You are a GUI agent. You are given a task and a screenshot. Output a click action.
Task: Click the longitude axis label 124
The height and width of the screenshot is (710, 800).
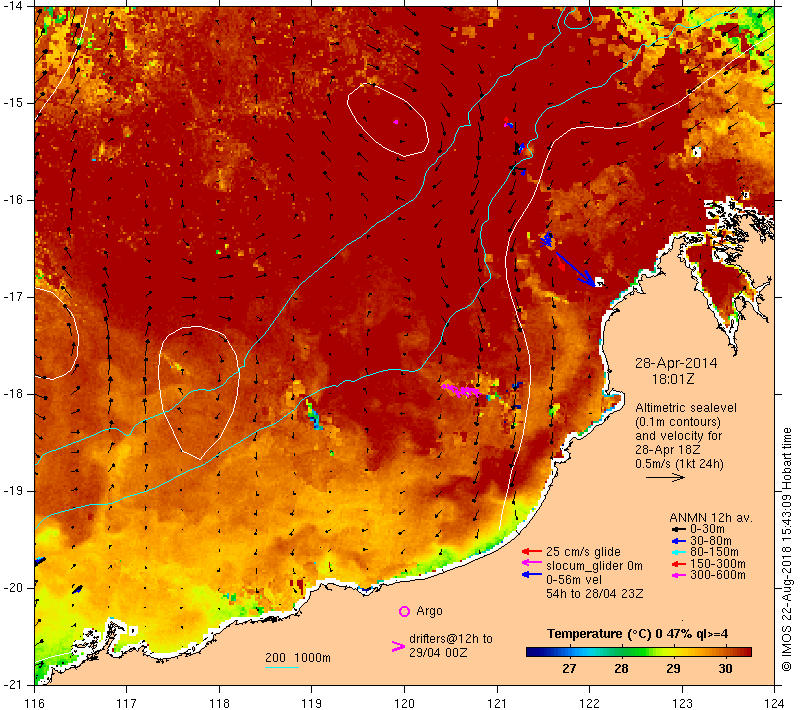pyautogui.click(x=774, y=703)
